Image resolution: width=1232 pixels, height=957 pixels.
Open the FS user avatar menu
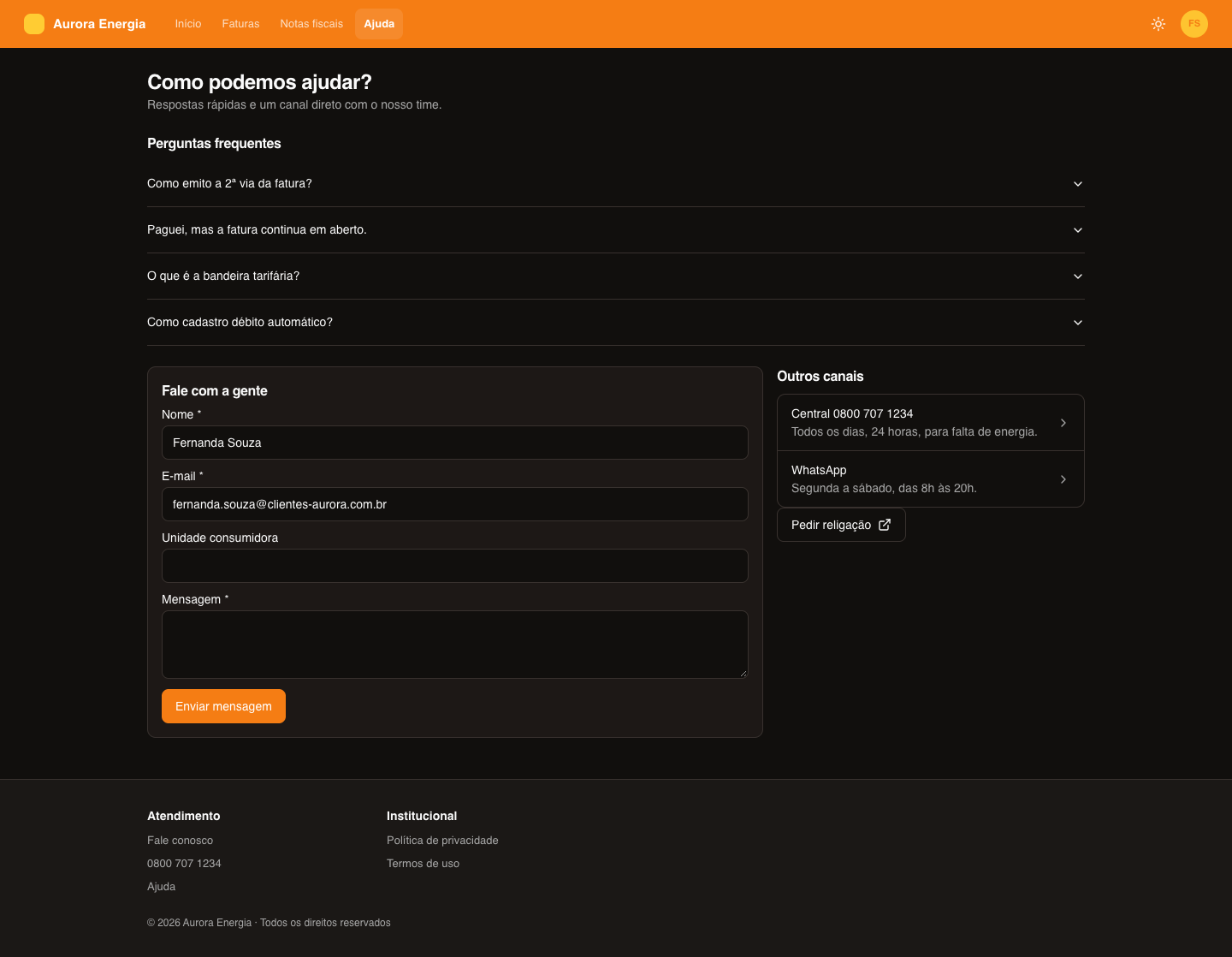tap(1194, 24)
